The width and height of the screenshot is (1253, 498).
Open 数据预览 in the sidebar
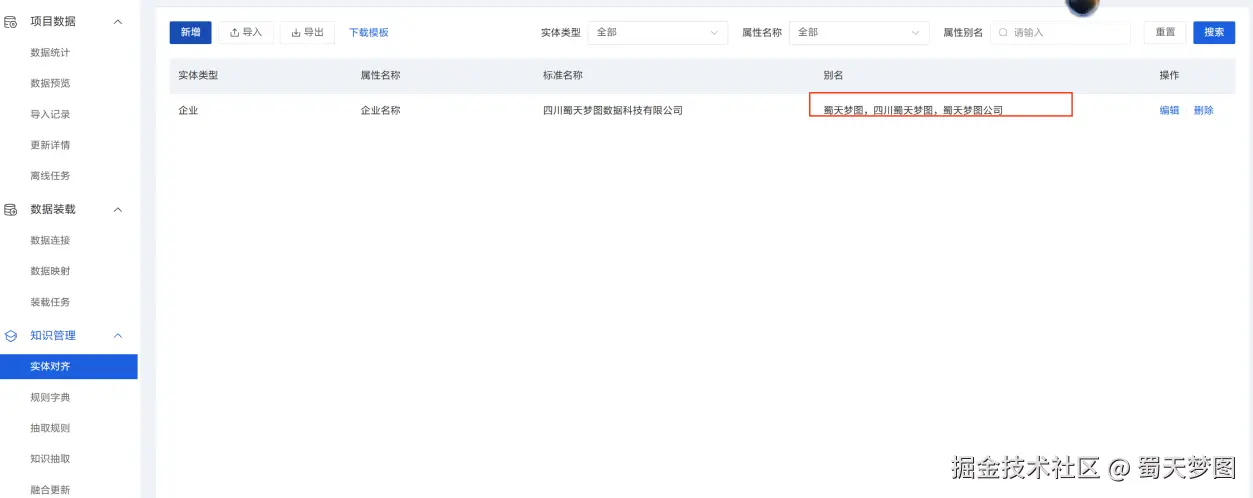[x=50, y=84]
